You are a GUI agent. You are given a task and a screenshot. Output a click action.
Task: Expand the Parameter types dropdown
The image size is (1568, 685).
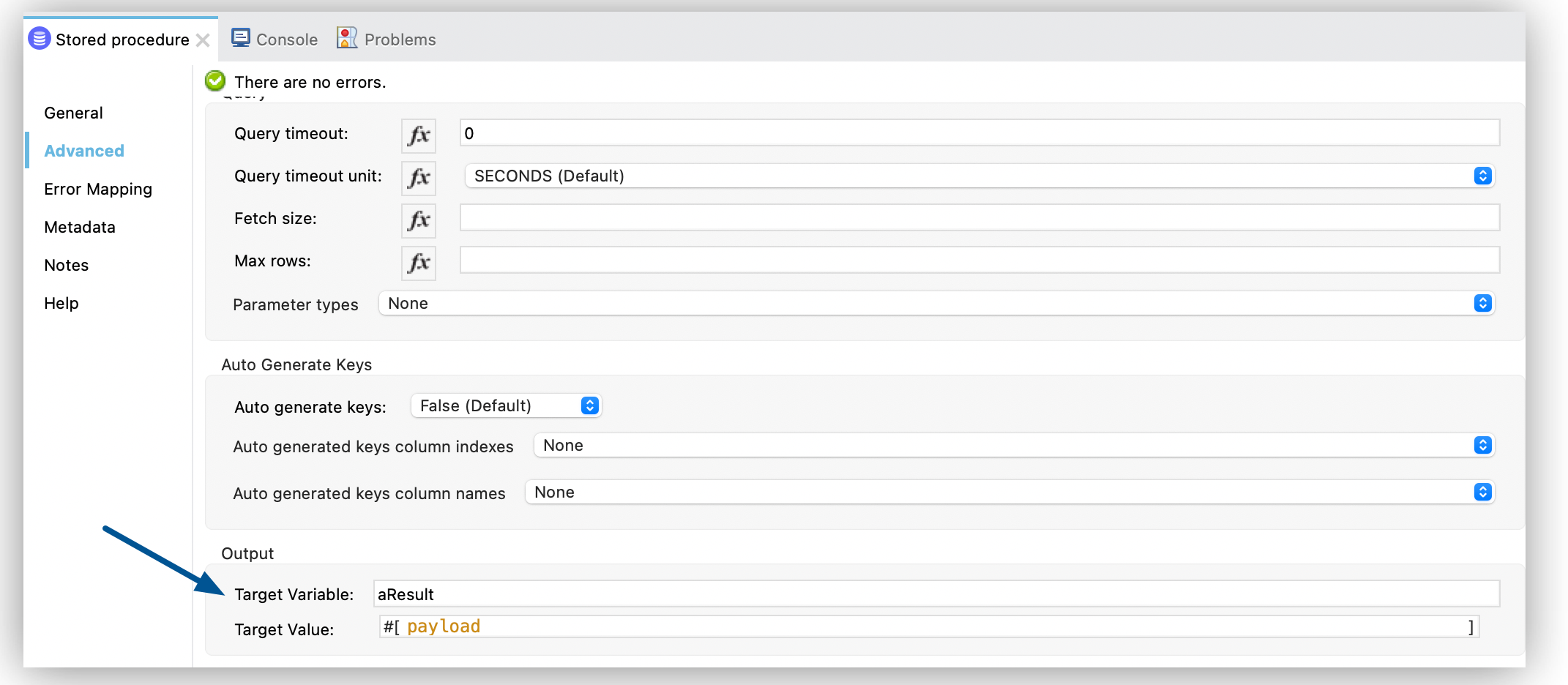pos(1483,303)
